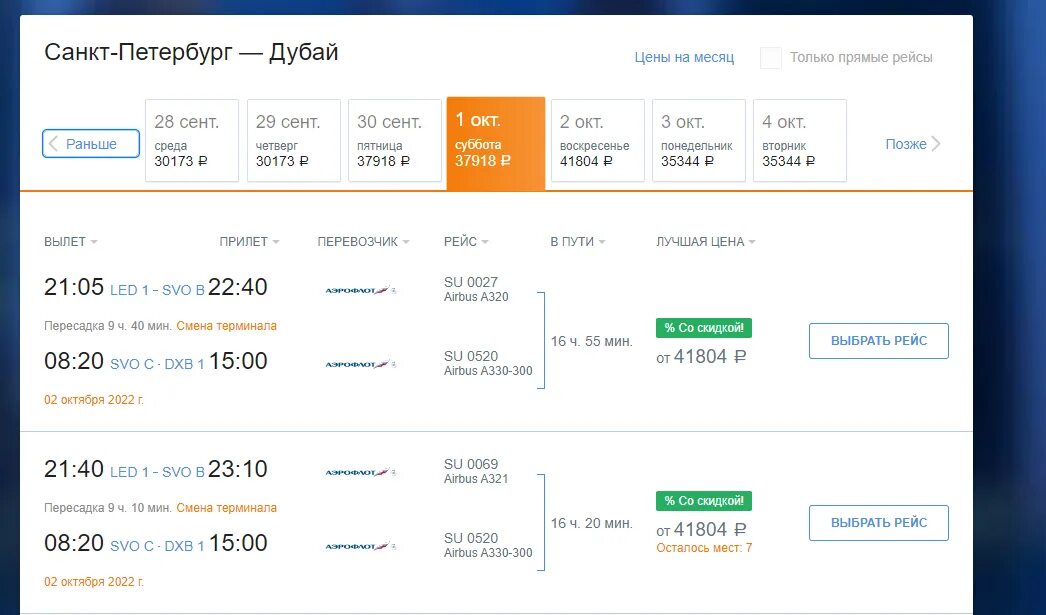
Task: Sort by ЛУЧШАЯ ЦЕНА column
Action: [705, 241]
